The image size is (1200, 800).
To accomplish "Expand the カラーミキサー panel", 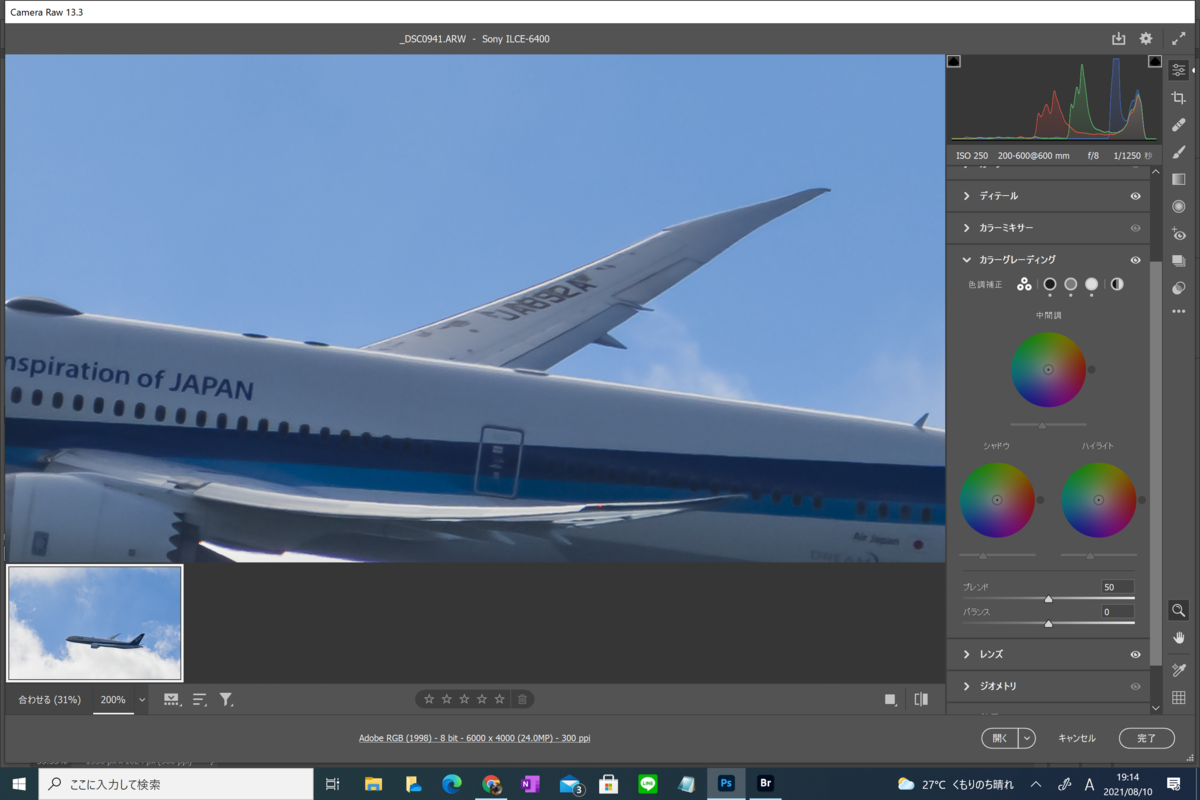I will click(966, 228).
